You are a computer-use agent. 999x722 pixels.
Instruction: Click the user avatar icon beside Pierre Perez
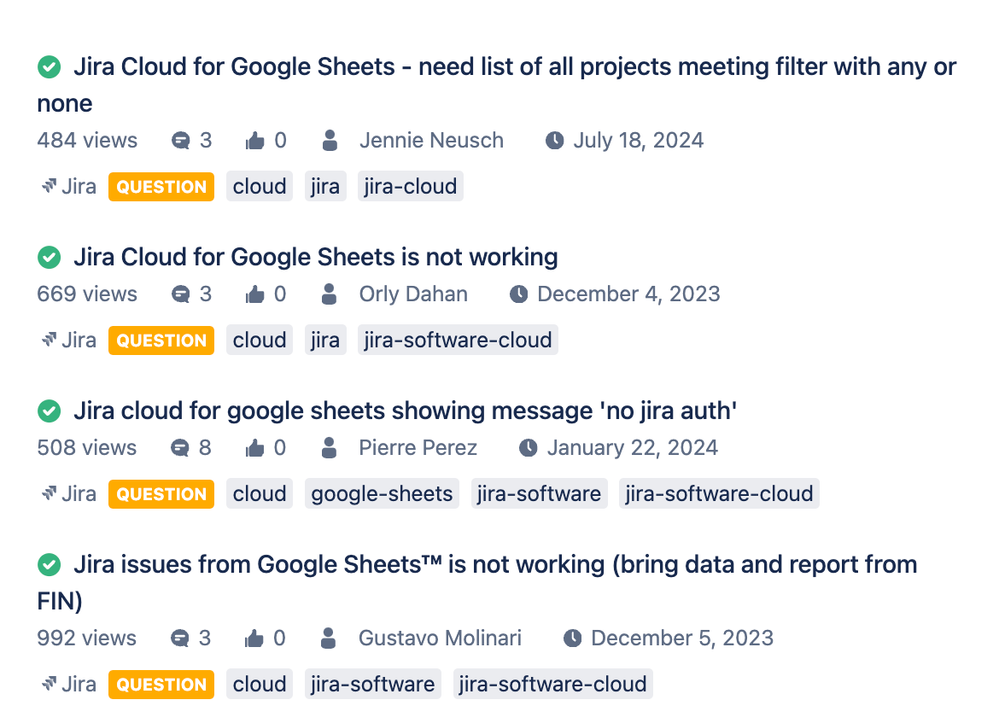[x=328, y=448]
